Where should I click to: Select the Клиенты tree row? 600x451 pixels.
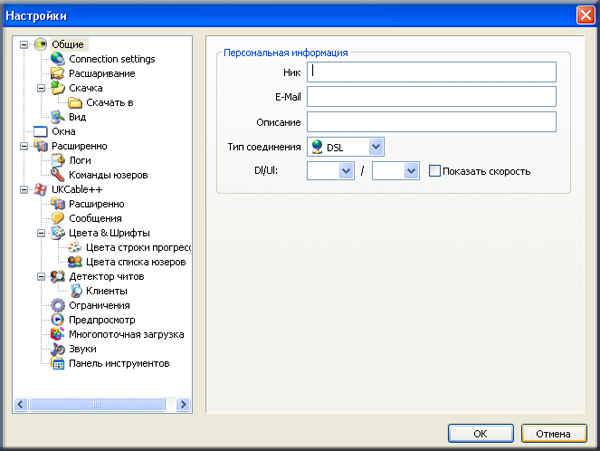107,291
